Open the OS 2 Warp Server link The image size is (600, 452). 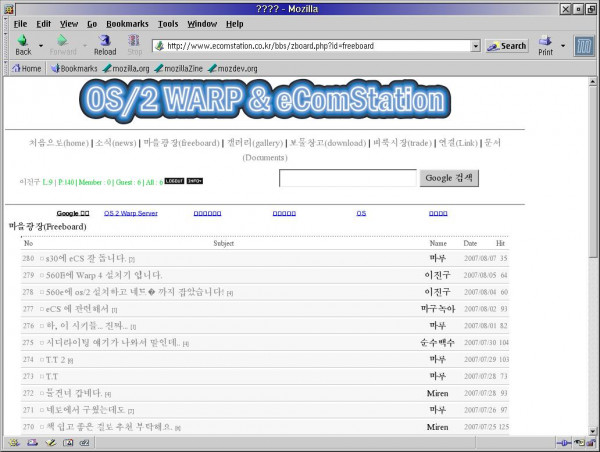click(x=131, y=213)
